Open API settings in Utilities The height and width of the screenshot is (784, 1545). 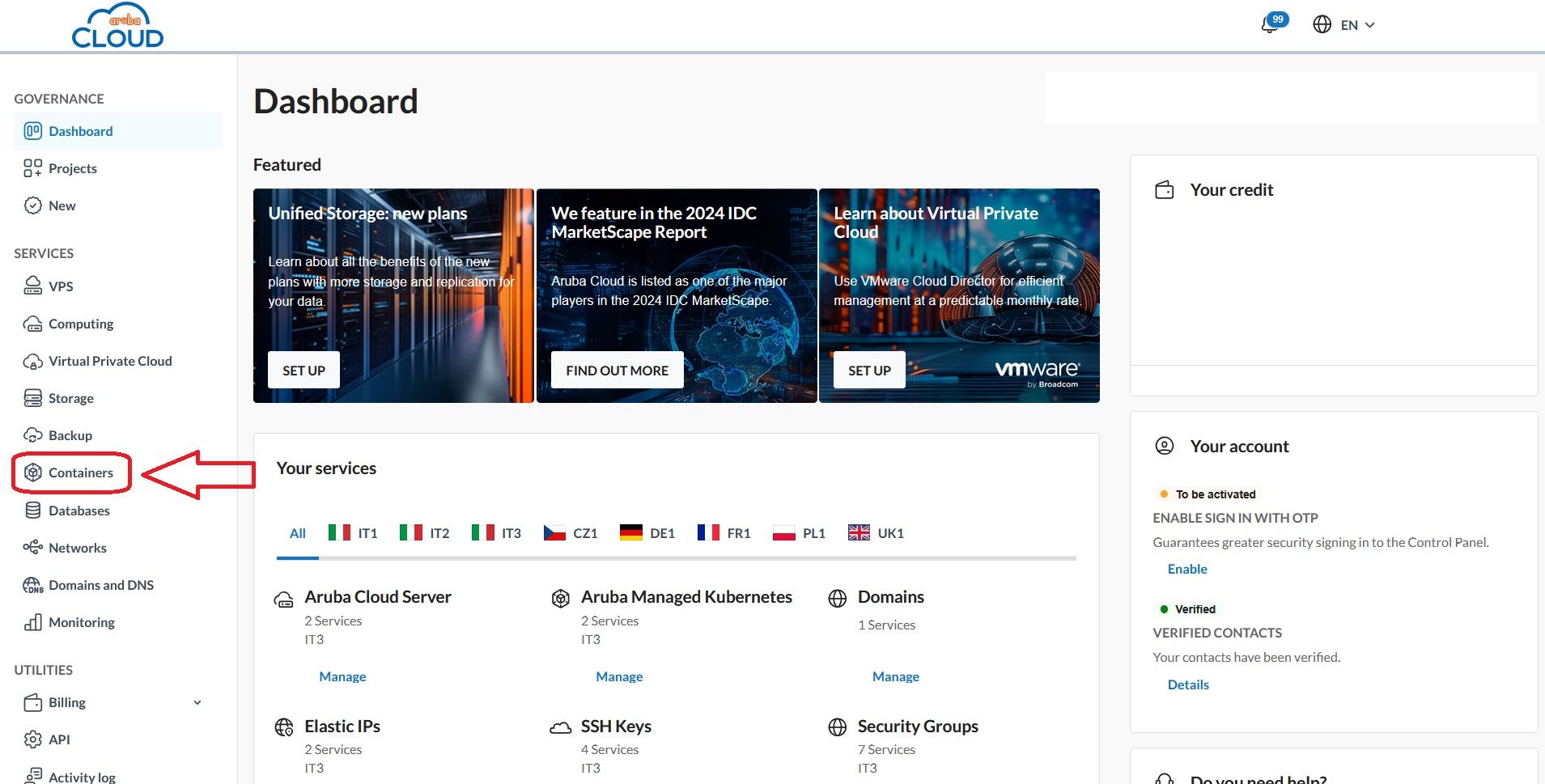[x=59, y=740]
